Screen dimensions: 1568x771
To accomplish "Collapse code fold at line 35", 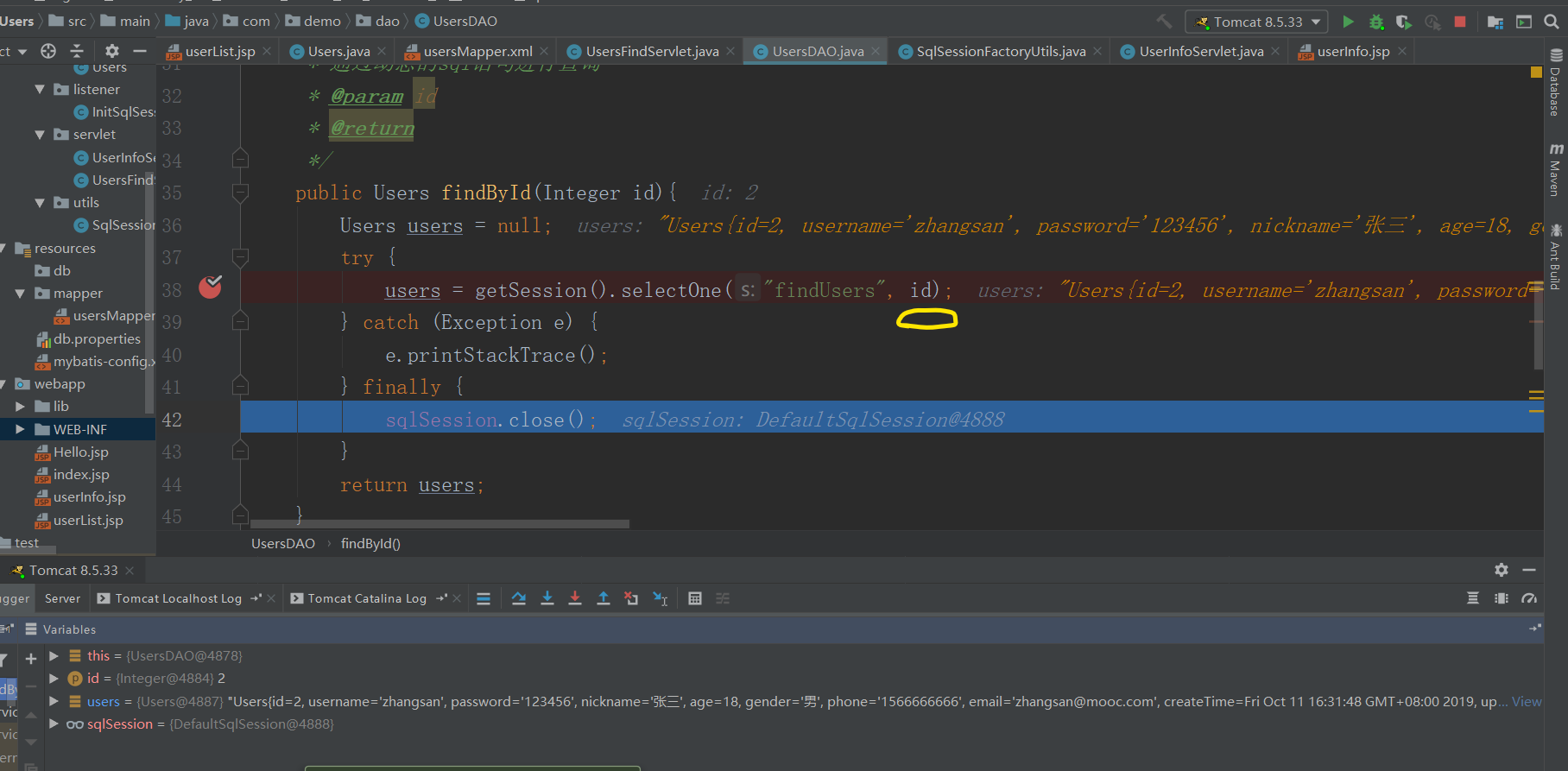I will coord(241,193).
